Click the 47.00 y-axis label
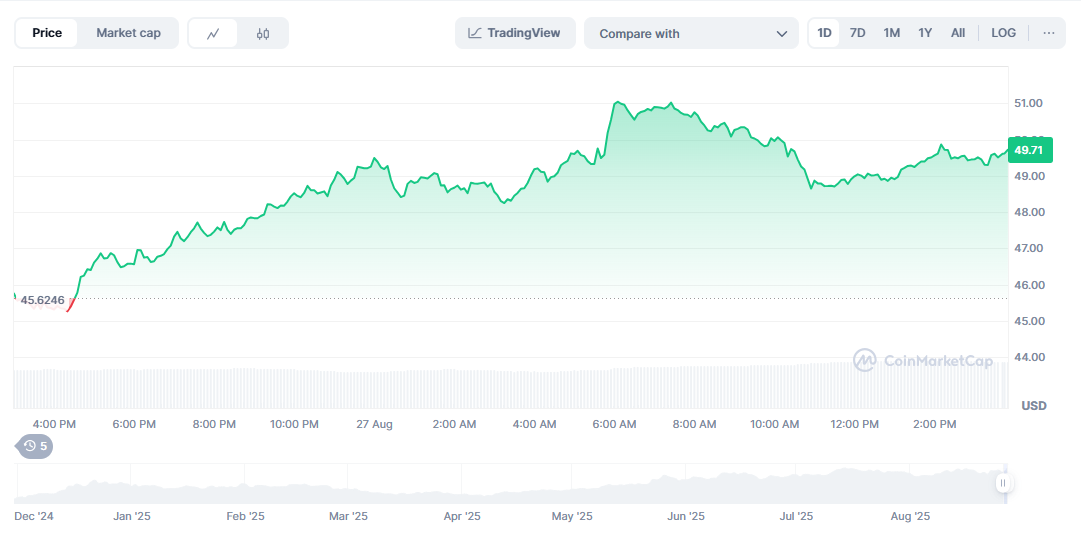The height and width of the screenshot is (535, 1081). coord(1028,248)
